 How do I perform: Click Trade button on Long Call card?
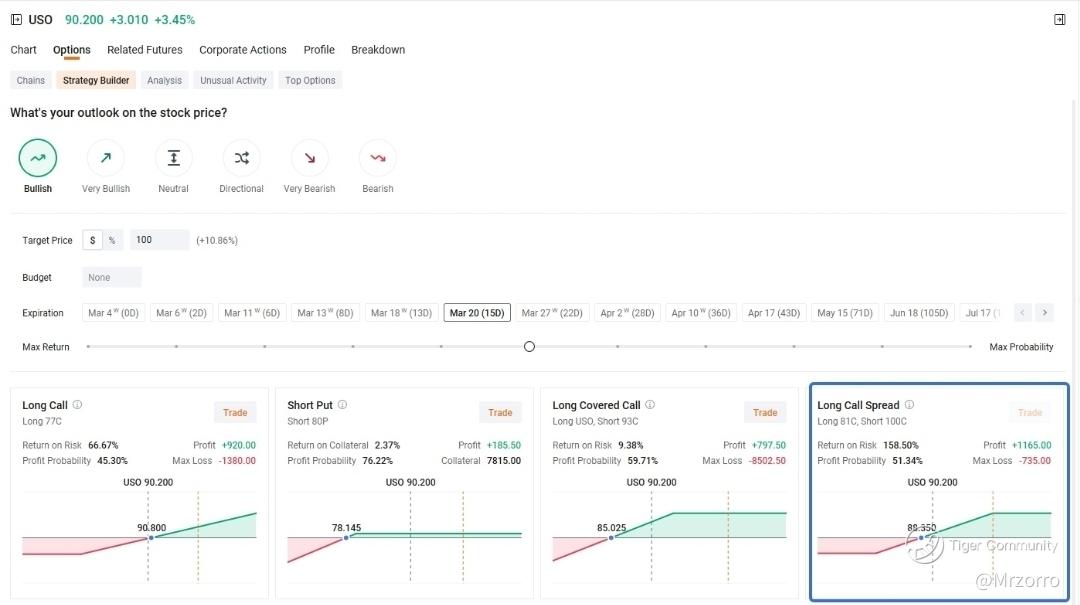235,413
